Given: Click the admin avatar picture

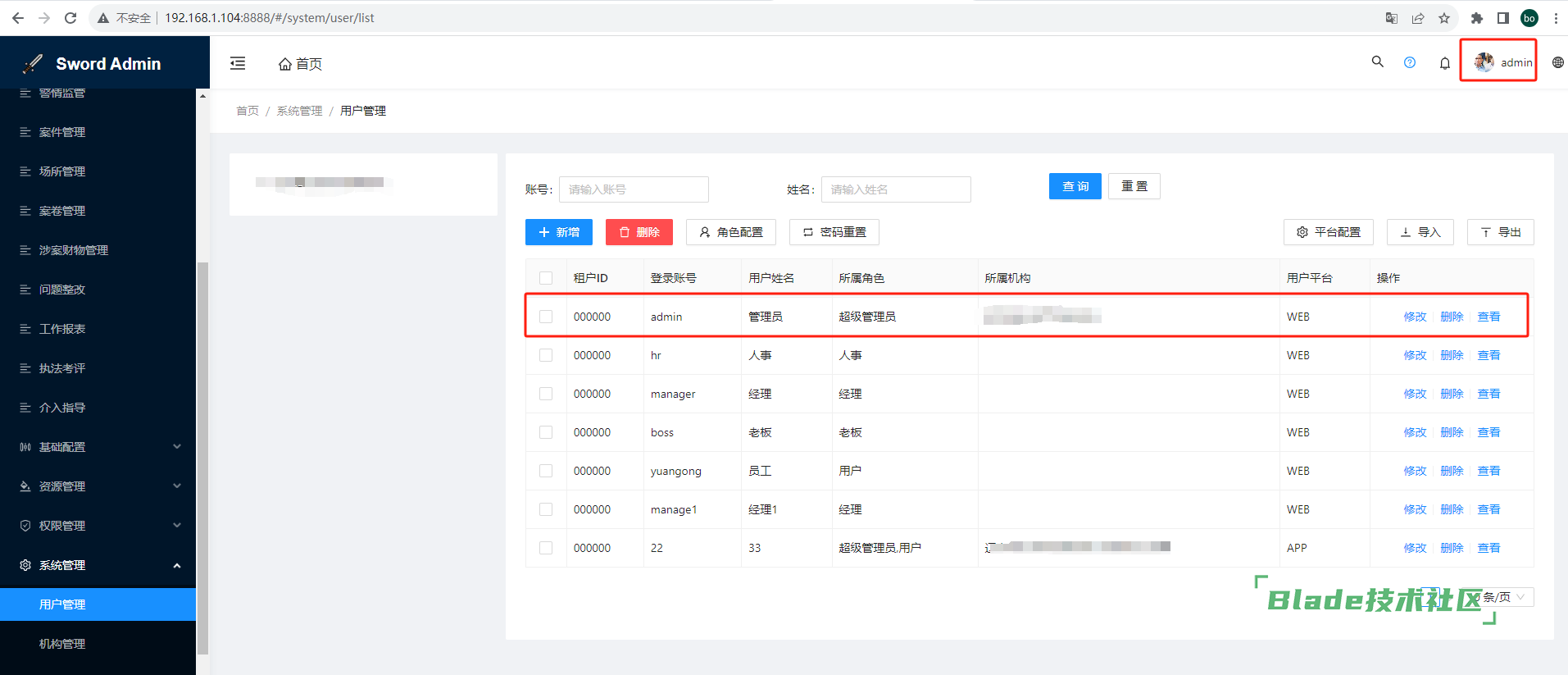Looking at the screenshot, I should click(x=1484, y=62).
